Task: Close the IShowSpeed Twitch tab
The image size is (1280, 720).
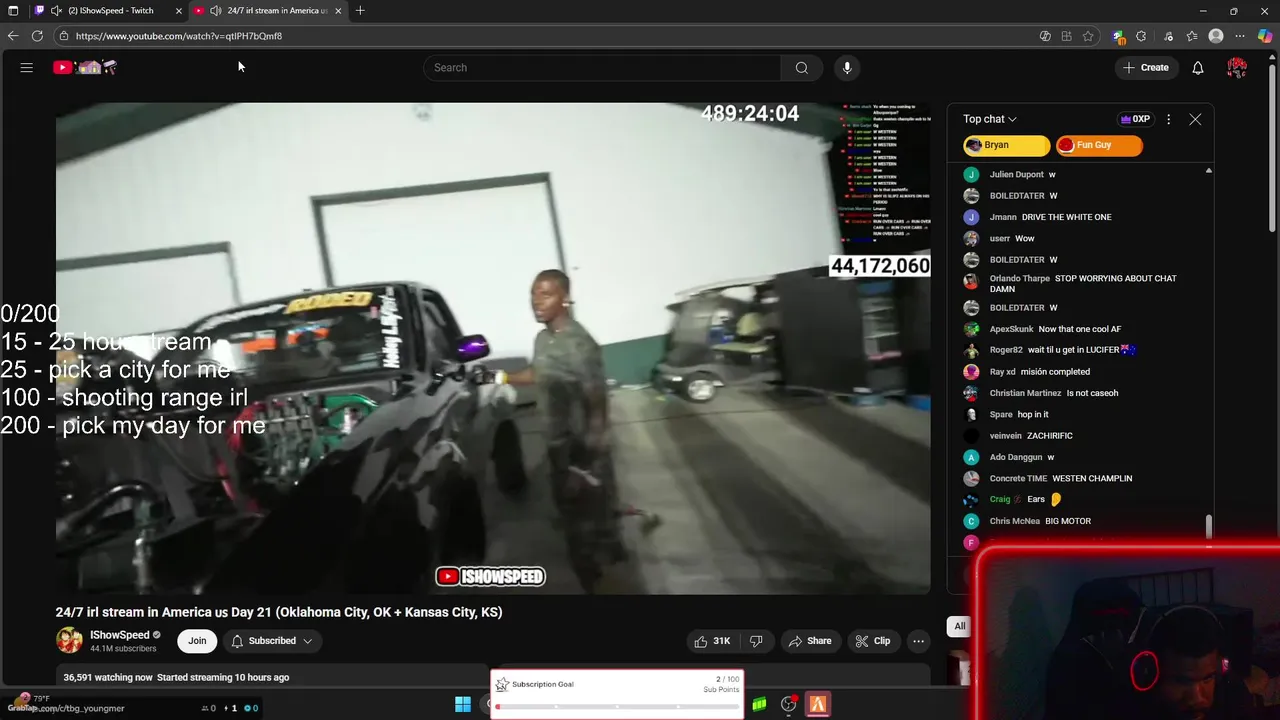Action: [x=179, y=10]
